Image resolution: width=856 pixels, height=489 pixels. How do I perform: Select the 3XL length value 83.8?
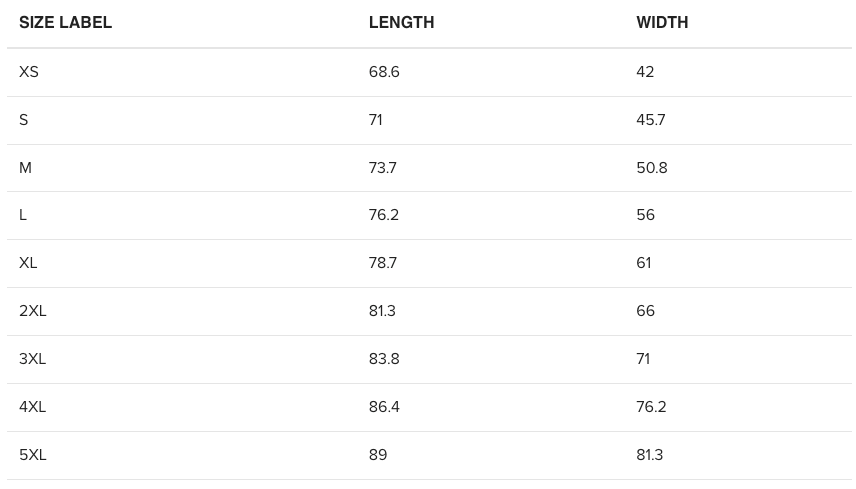point(384,359)
